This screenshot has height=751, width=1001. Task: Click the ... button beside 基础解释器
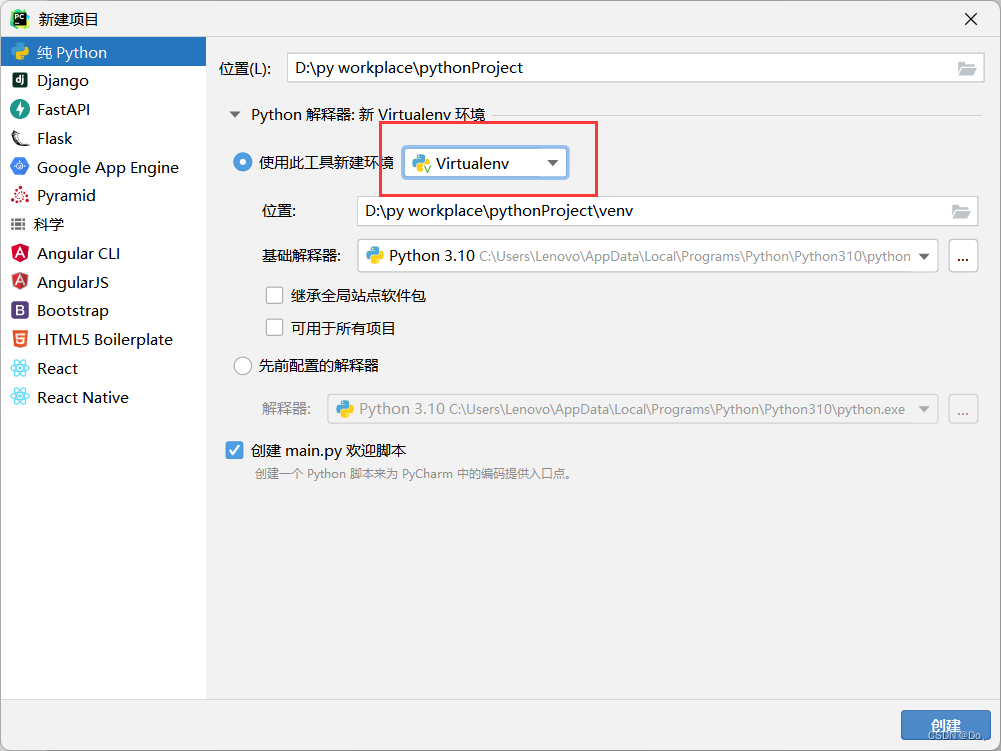pyautogui.click(x=963, y=256)
